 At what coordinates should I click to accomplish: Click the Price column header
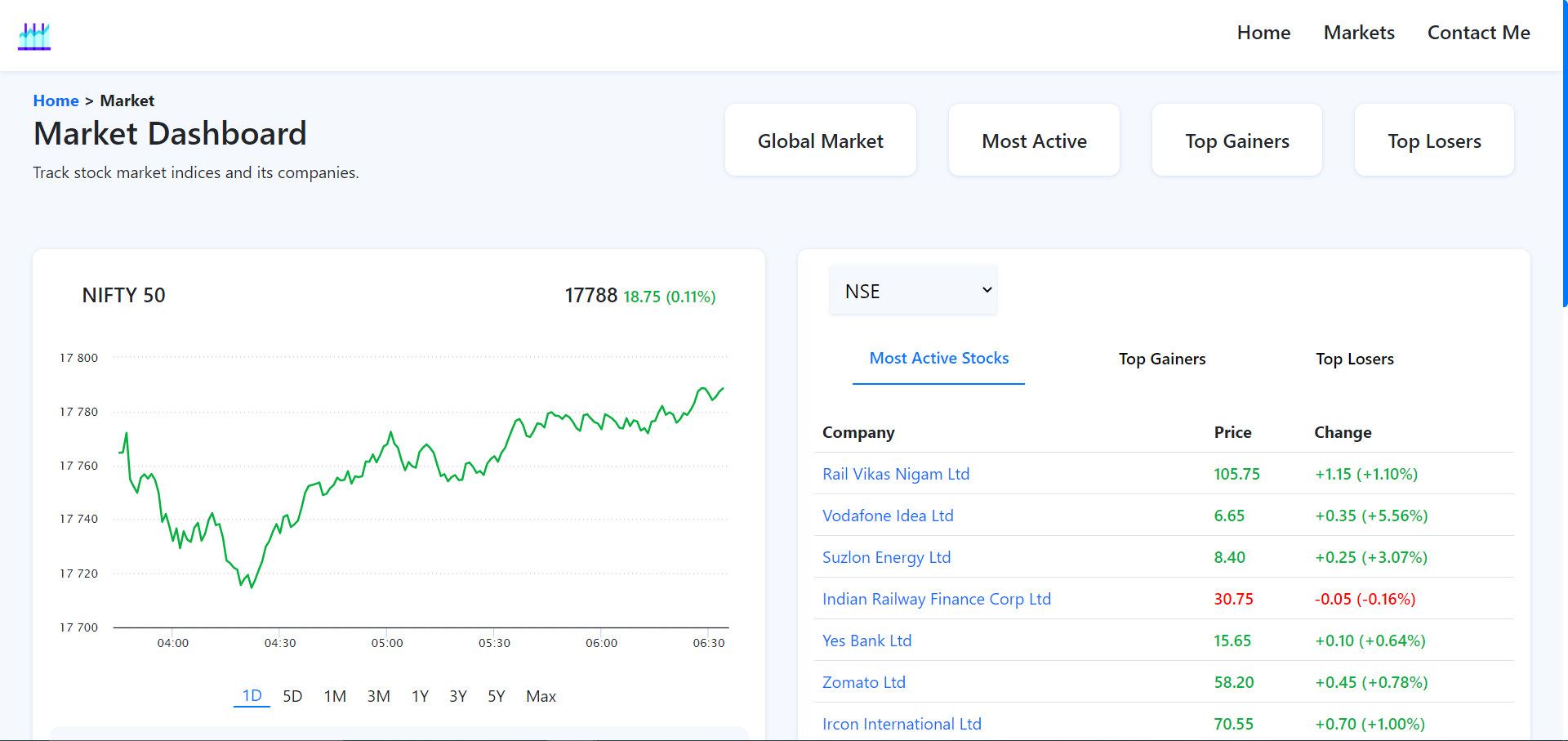[1232, 432]
